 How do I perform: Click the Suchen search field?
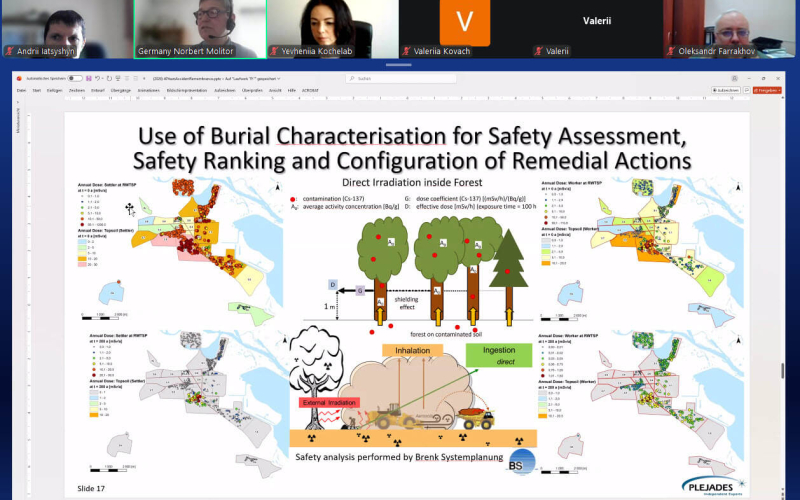tap(401, 79)
